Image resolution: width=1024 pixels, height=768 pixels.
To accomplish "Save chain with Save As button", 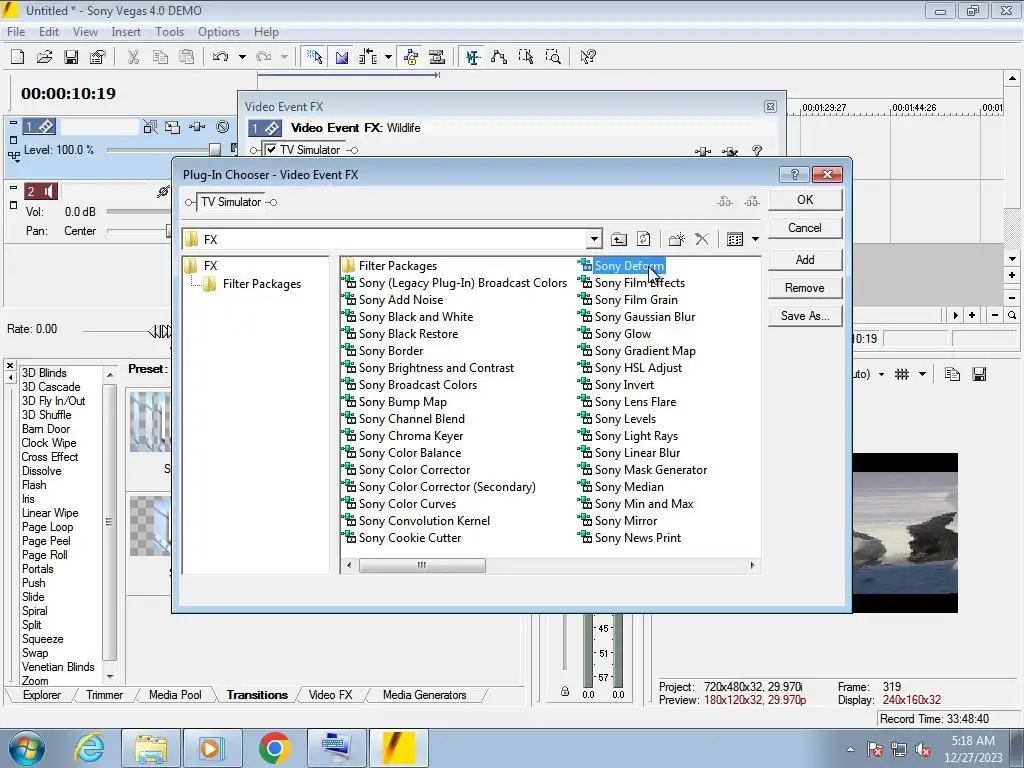I will click(805, 316).
